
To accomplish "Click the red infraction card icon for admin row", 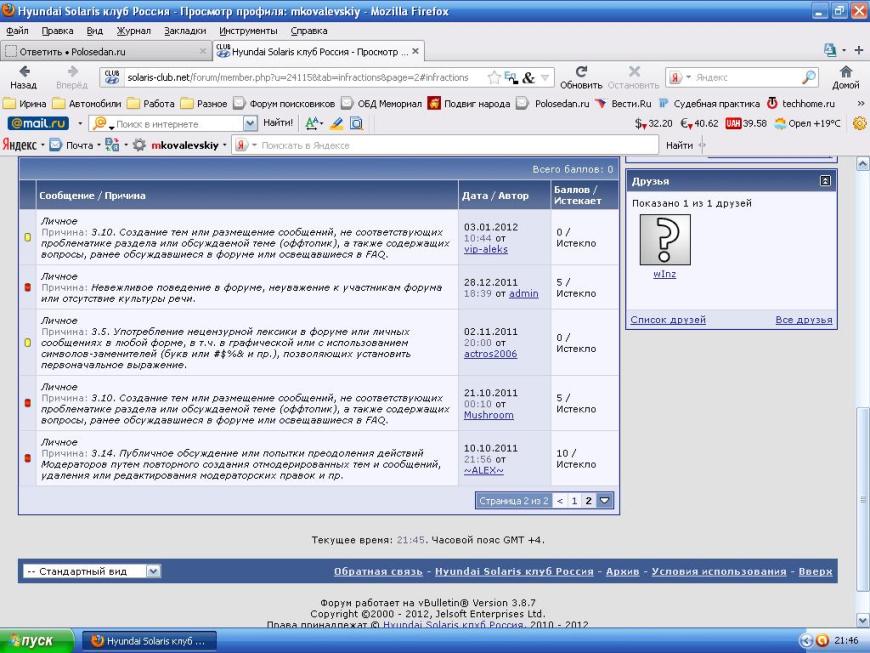I will tap(28, 287).
